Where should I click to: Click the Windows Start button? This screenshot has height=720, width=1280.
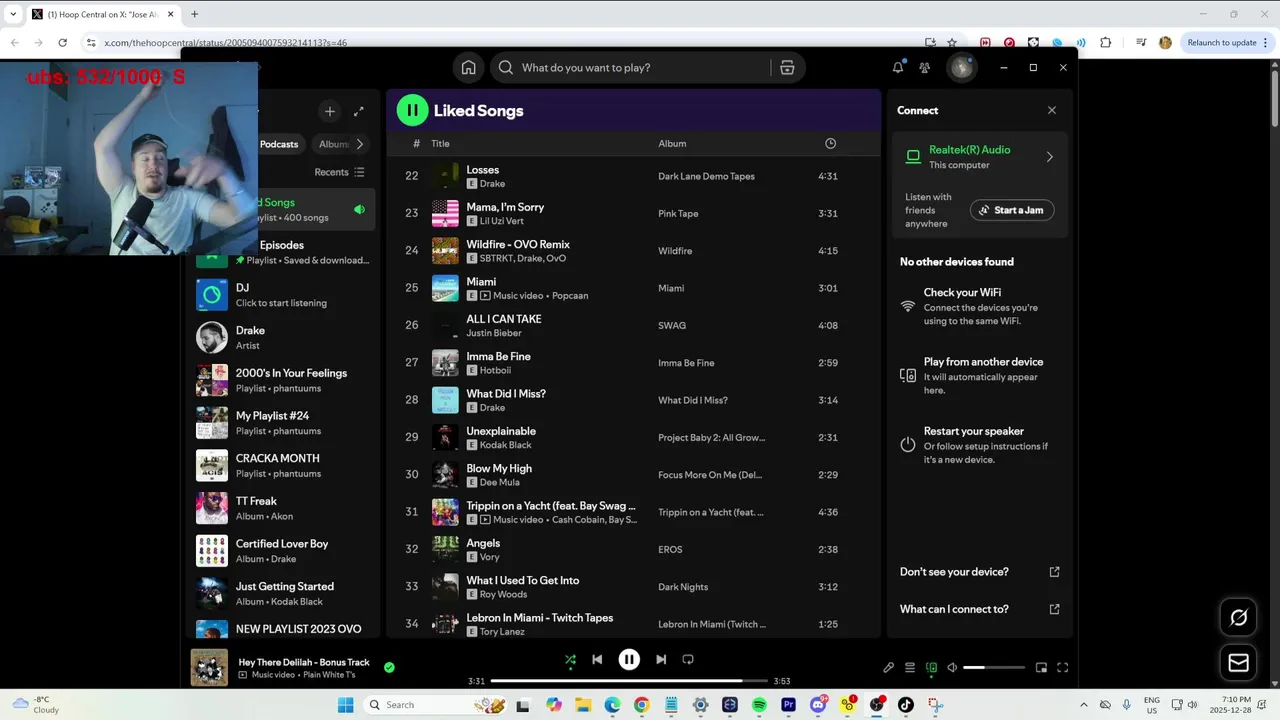pyautogui.click(x=345, y=705)
